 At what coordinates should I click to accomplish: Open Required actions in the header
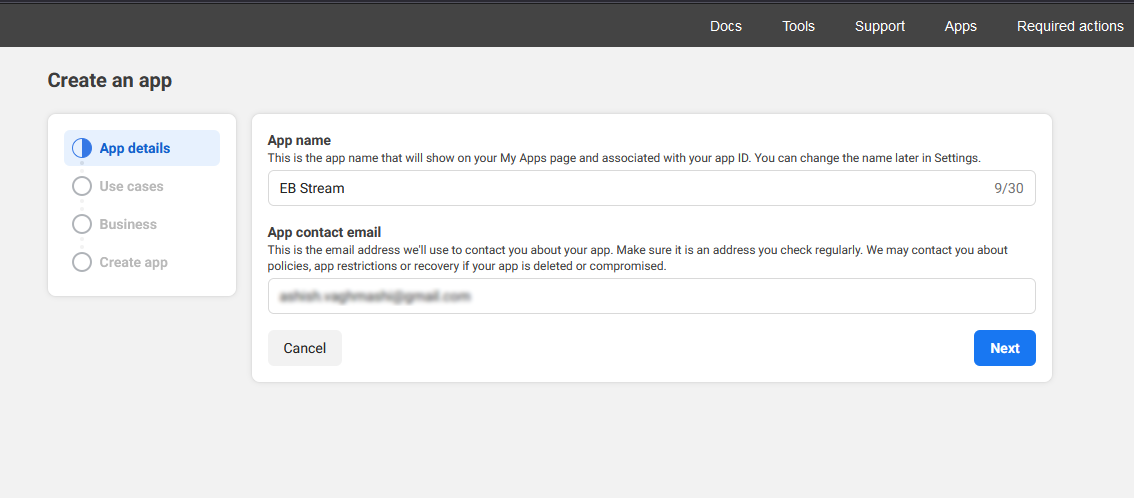(1070, 26)
